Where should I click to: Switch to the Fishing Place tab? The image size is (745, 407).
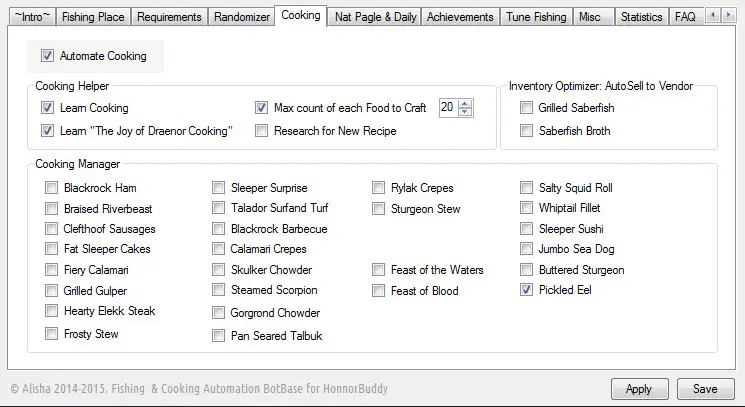pos(93,17)
